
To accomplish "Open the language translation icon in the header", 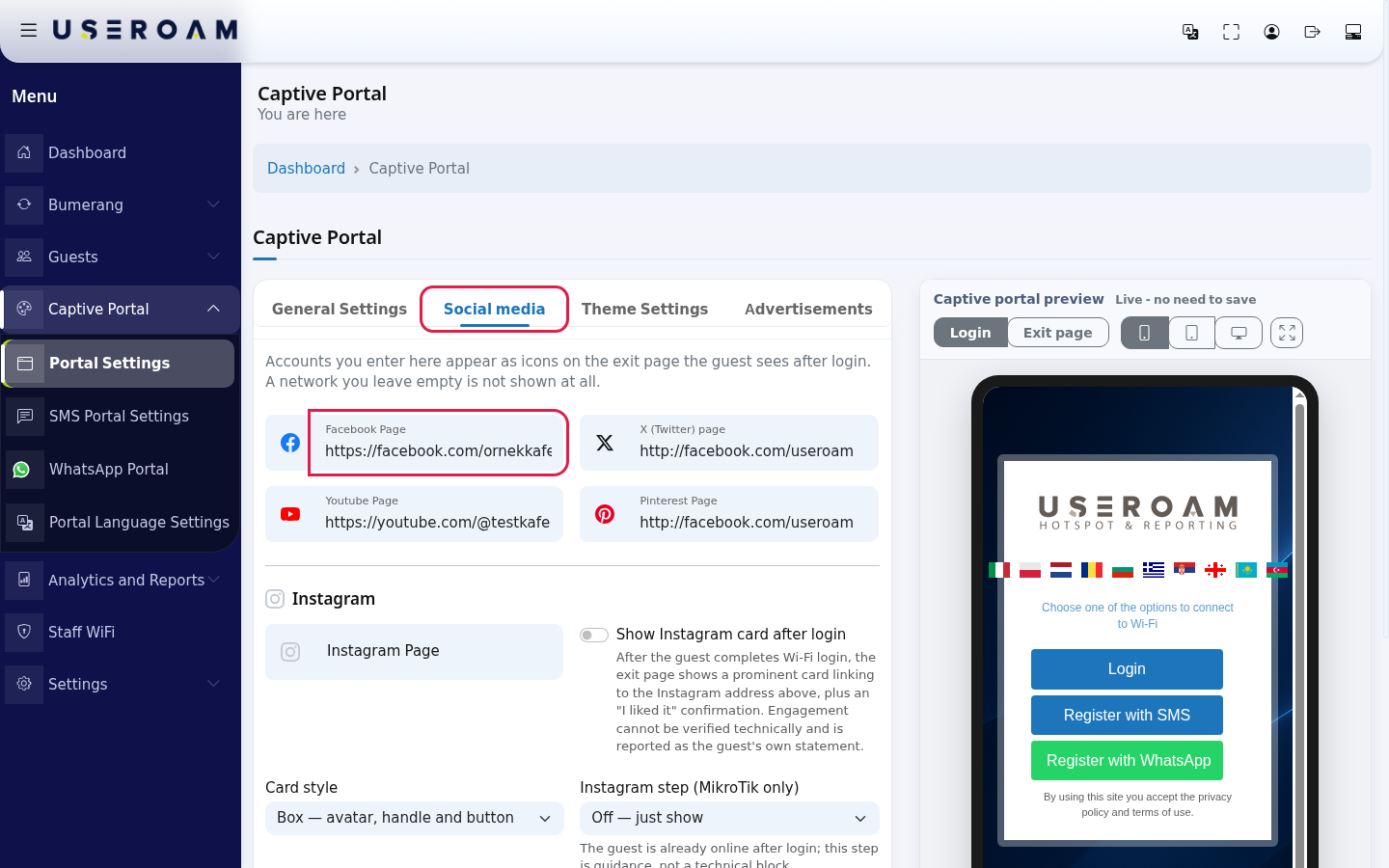I will tap(1190, 32).
